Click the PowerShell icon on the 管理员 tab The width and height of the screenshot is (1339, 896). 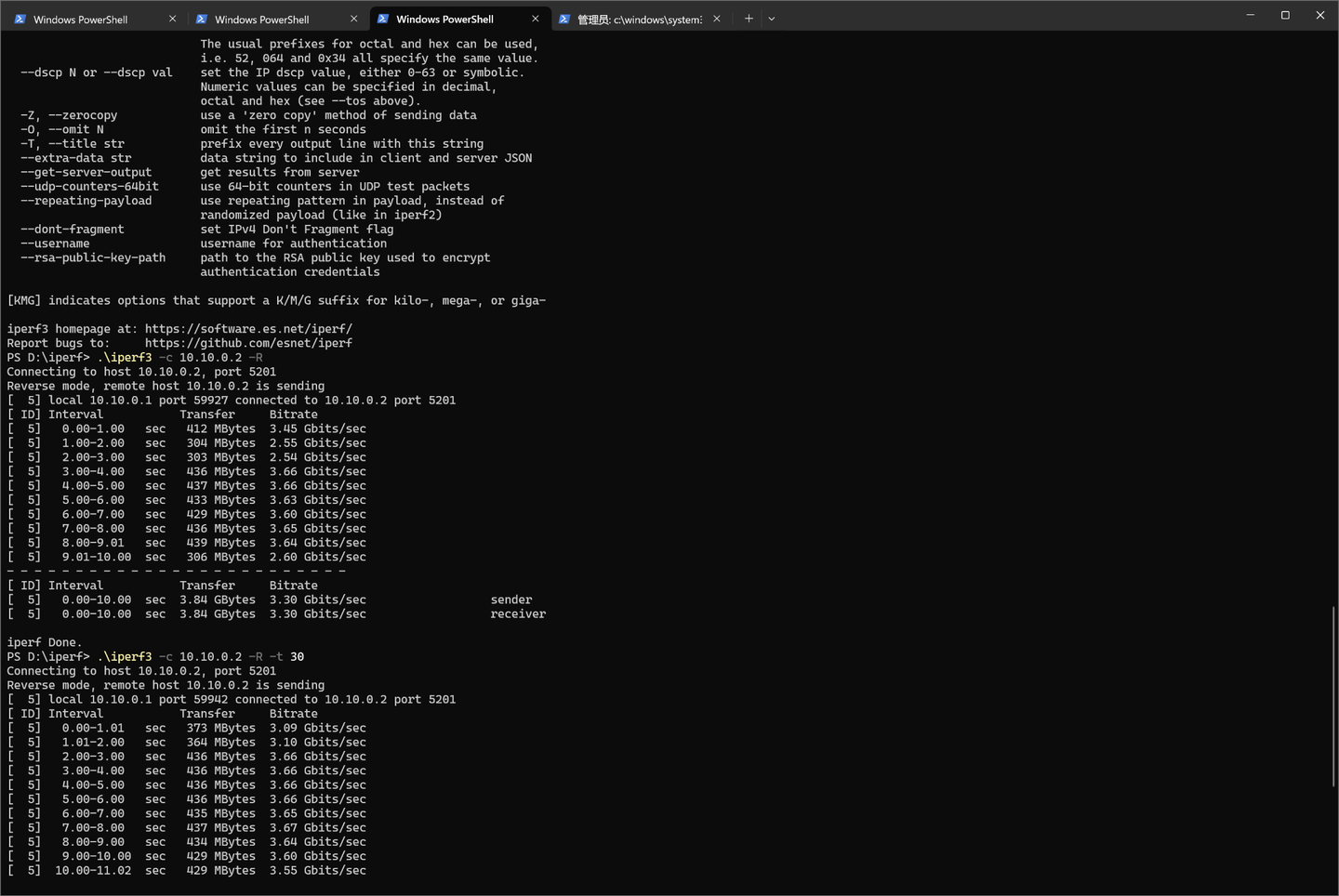pos(564,19)
